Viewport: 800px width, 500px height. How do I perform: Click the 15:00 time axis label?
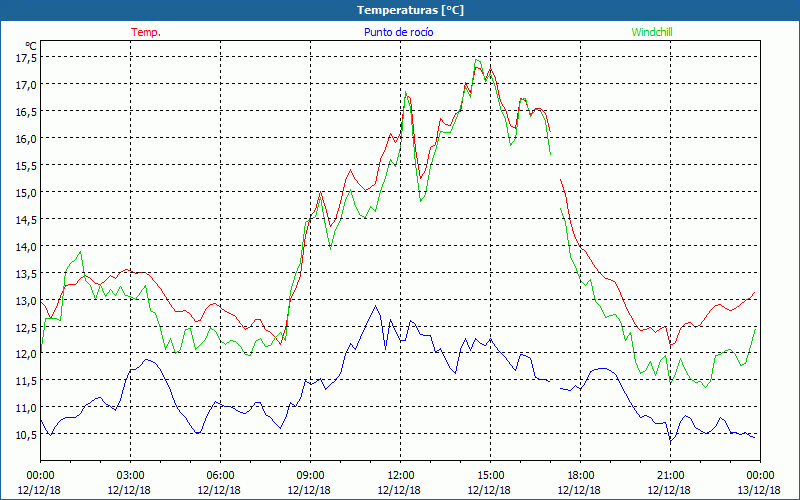click(490, 476)
